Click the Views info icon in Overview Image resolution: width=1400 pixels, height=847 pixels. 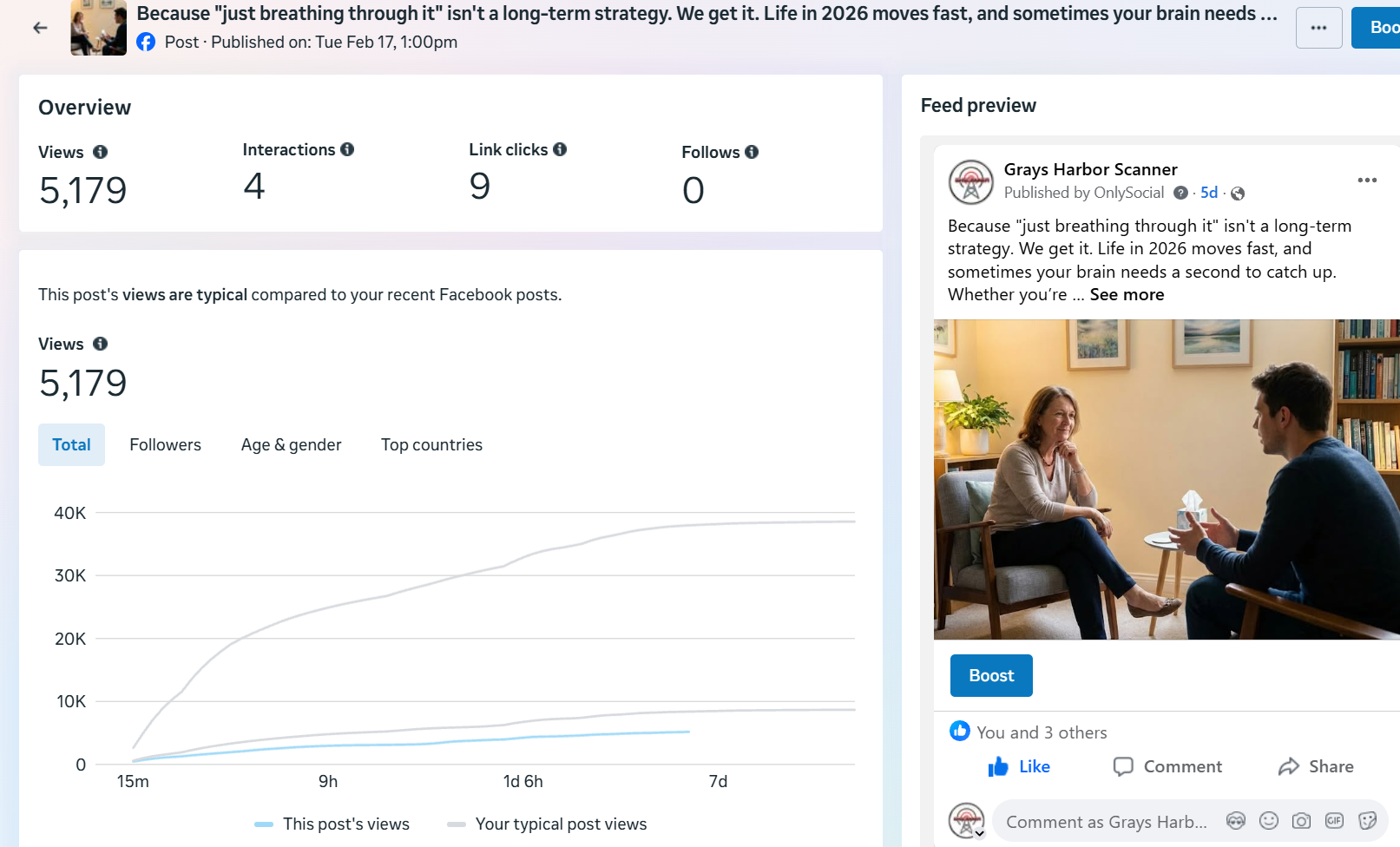(x=101, y=152)
